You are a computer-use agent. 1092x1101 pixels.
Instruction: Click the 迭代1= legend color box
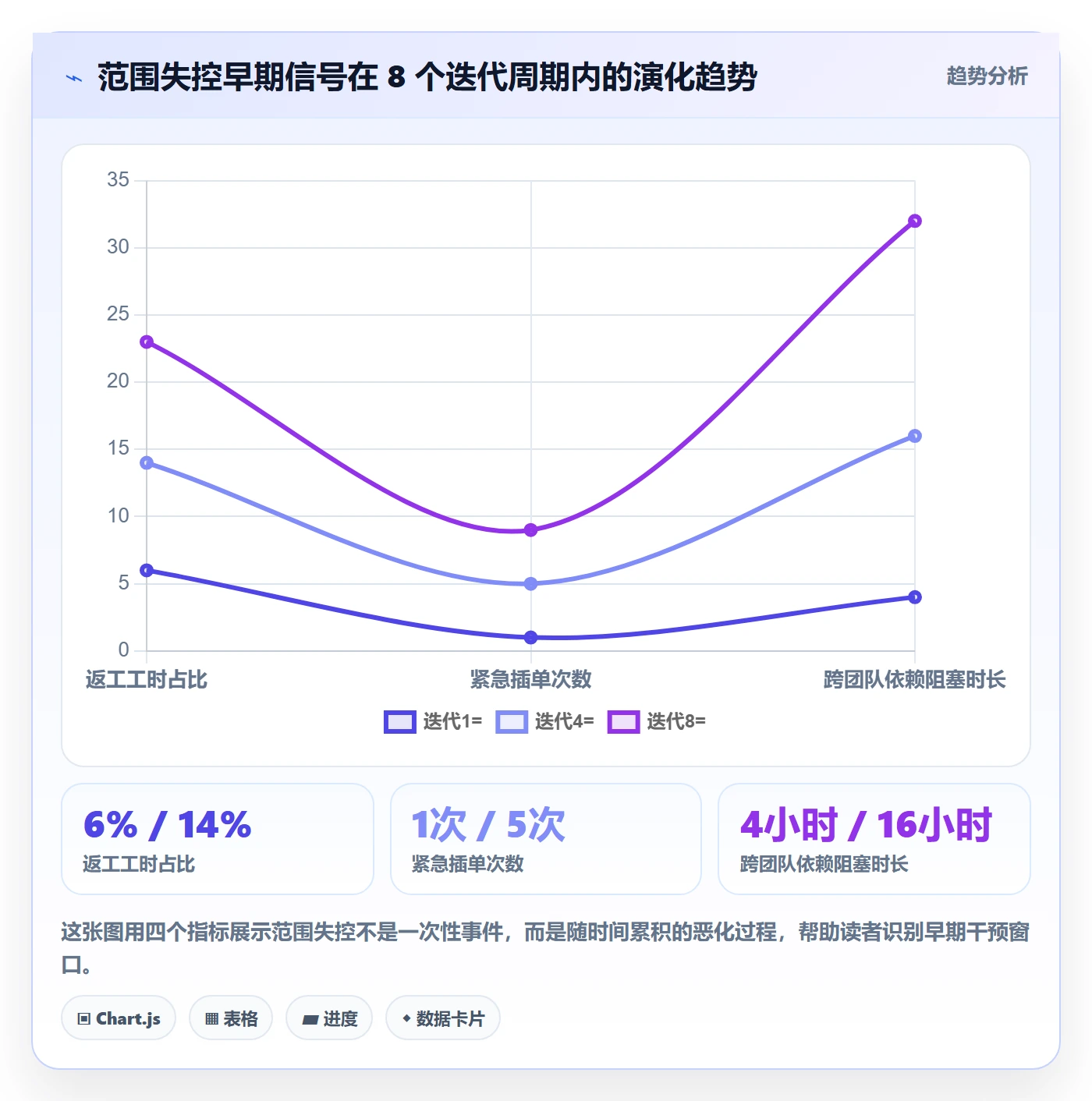click(x=400, y=722)
